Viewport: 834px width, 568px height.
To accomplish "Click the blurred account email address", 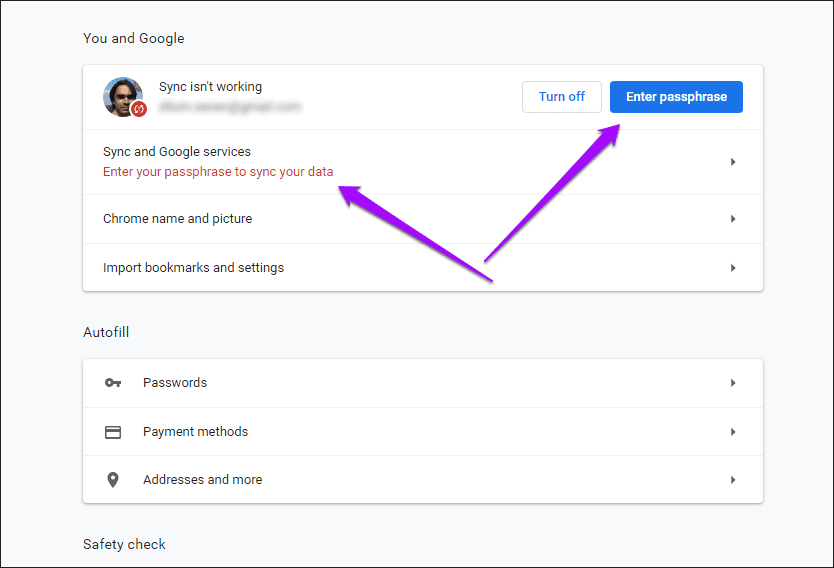I will point(230,107).
